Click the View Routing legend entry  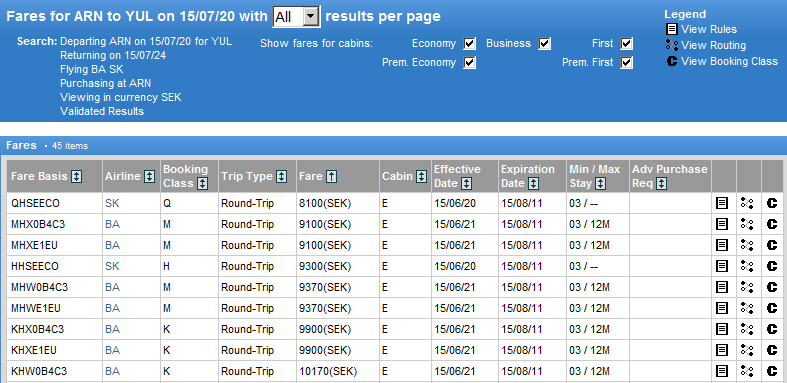pos(706,45)
